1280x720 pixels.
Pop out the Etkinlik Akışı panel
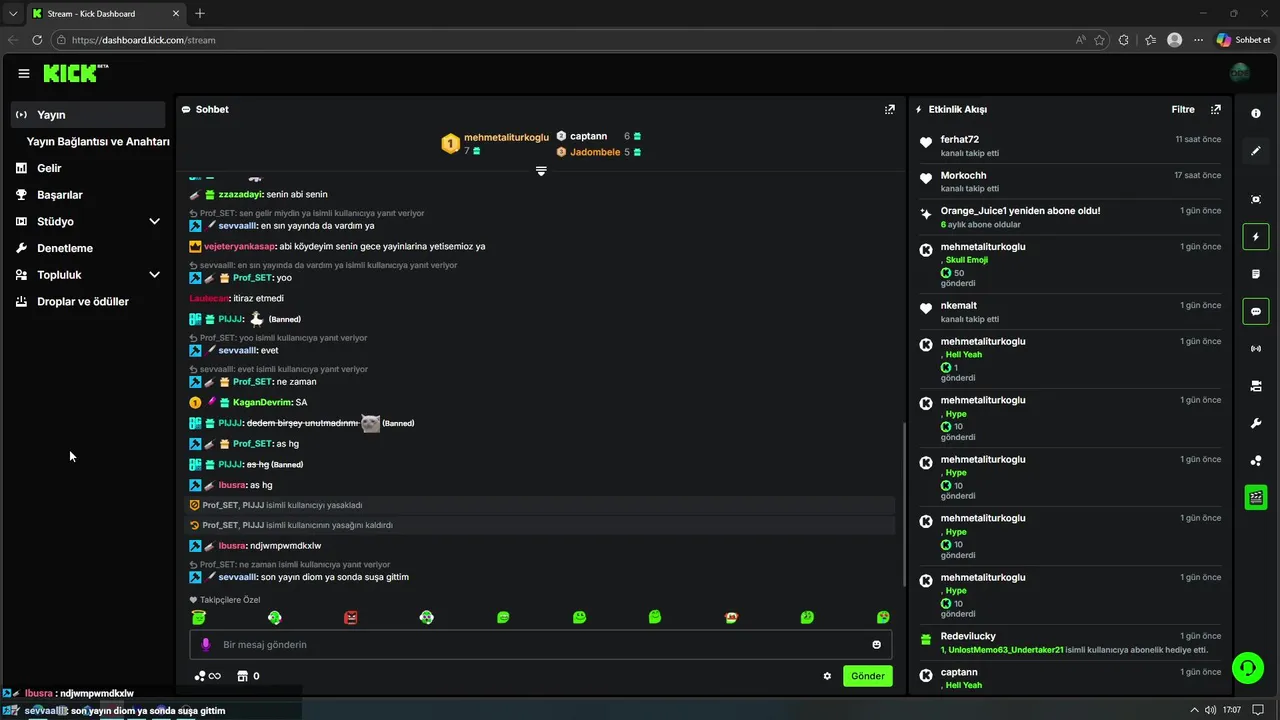click(1216, 109)
